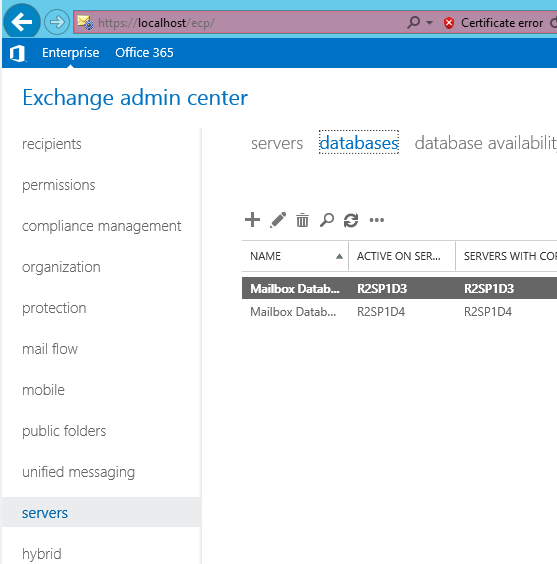Click the add new database plus icon

(x=252, y=220)
